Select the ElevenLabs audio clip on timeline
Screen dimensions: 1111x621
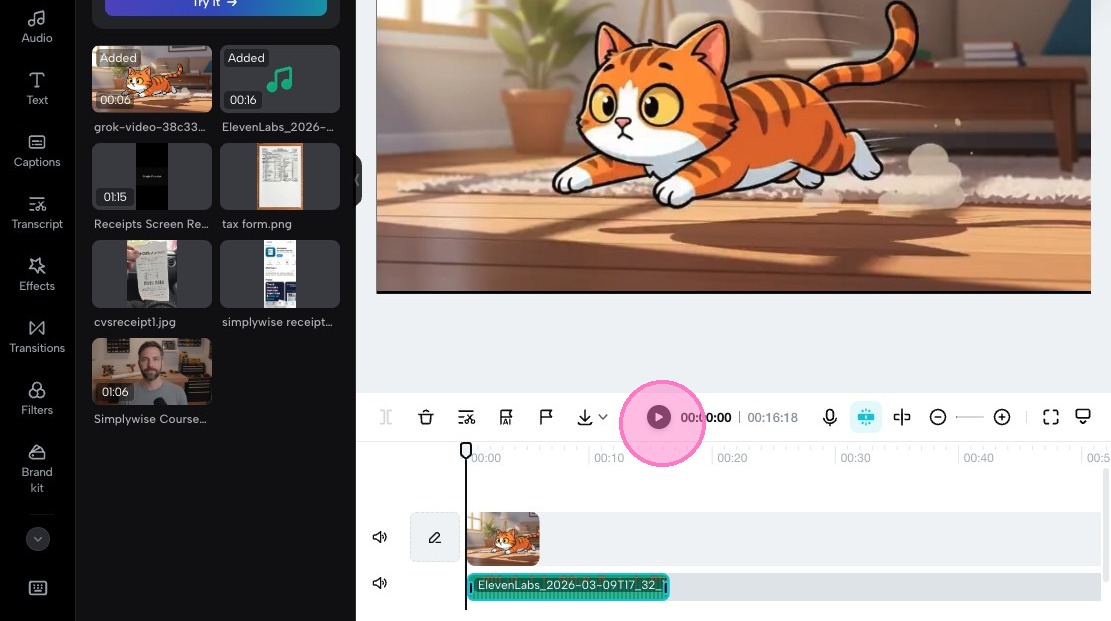(568, 587)
